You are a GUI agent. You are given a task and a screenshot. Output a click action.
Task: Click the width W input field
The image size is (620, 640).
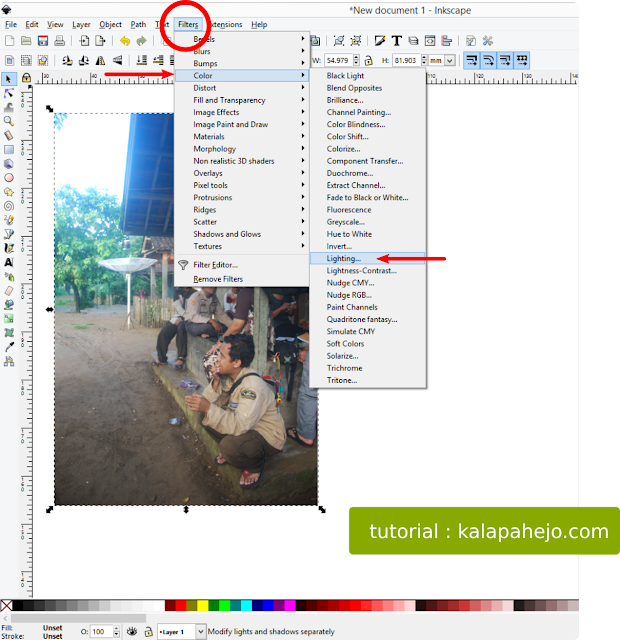coord(338,60)
